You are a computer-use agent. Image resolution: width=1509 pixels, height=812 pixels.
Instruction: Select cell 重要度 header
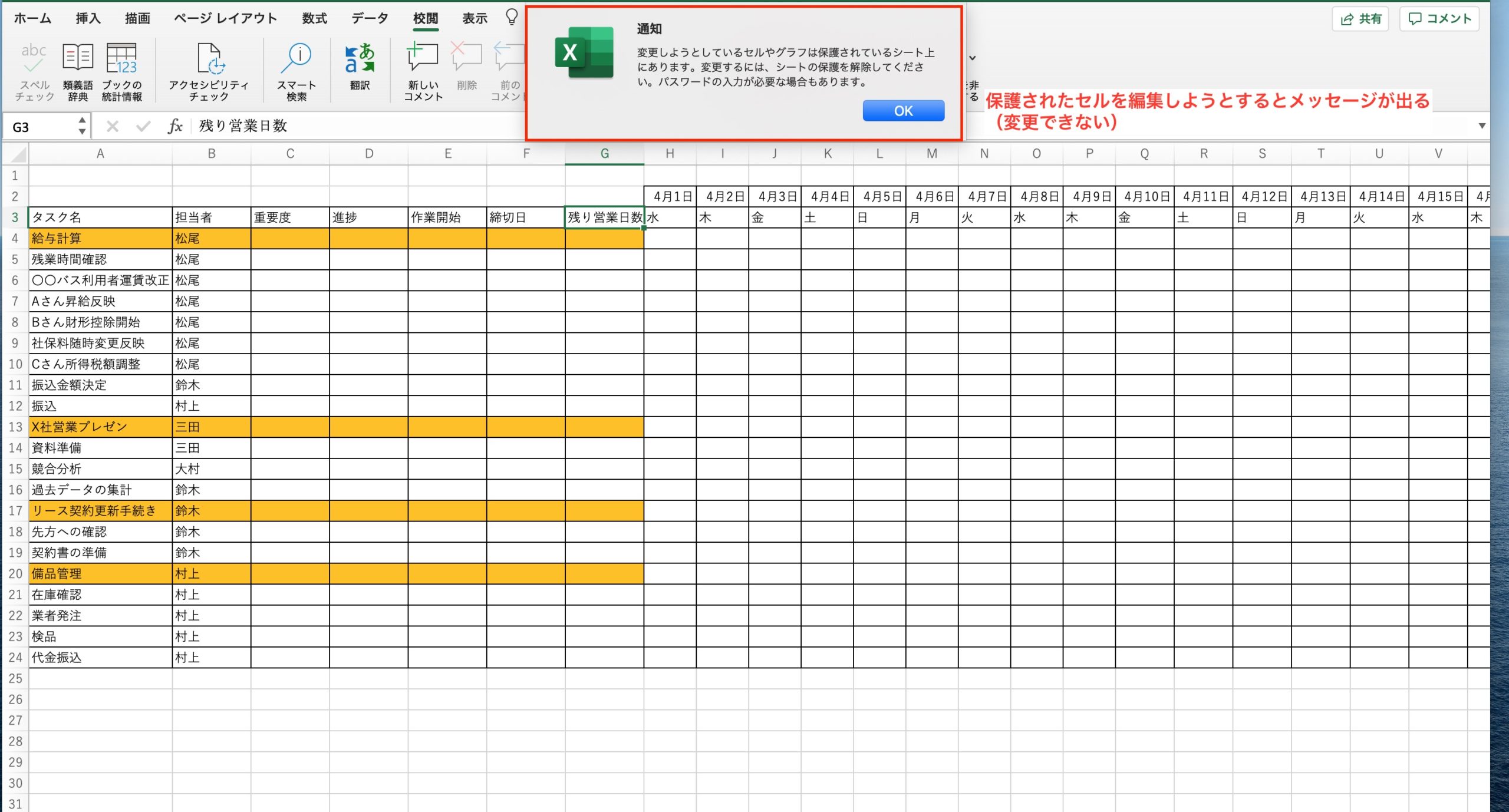click(x=290, y=217)
